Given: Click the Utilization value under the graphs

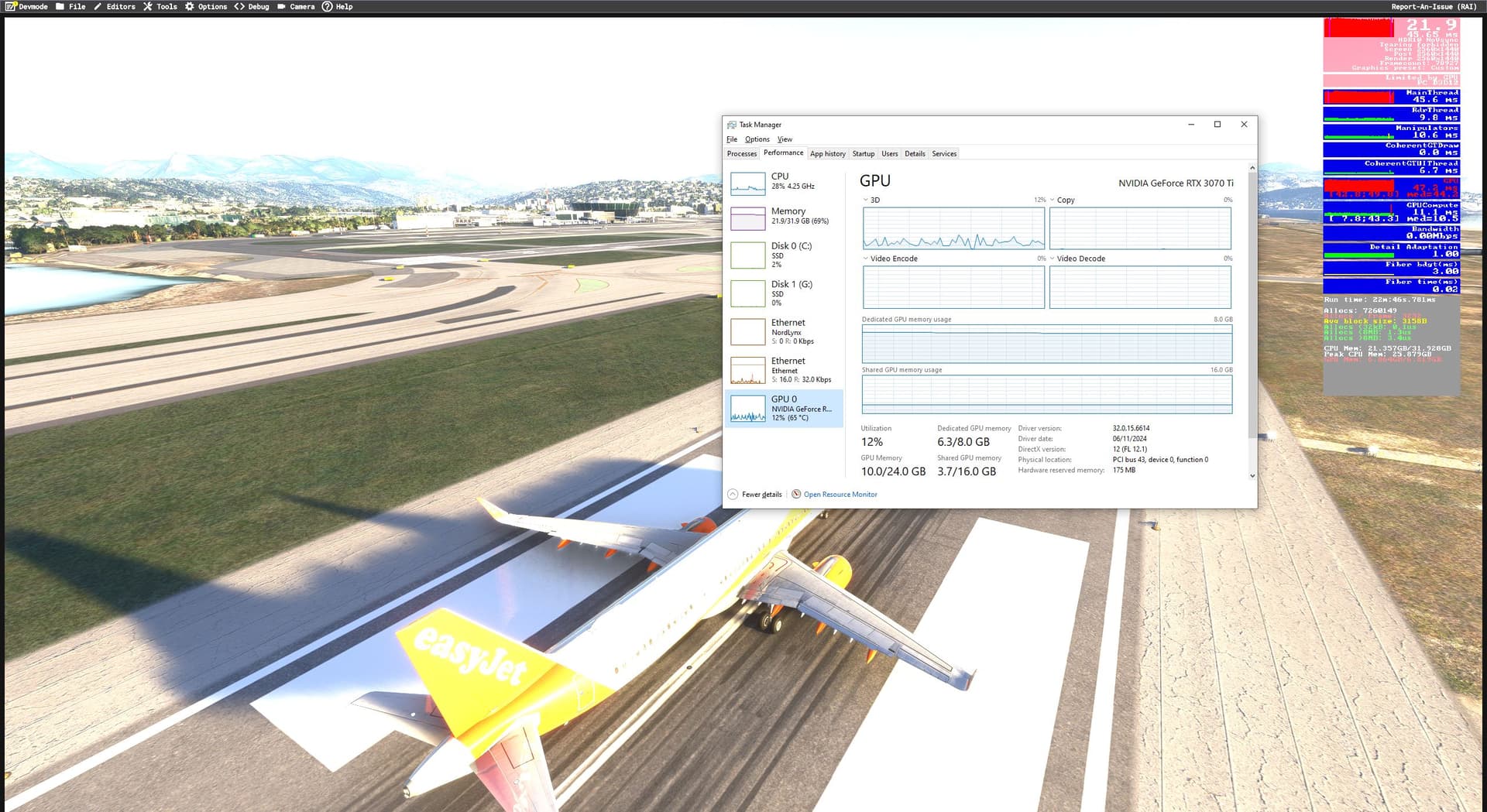Looking at the screenshot, I should [x=872, y=442].
